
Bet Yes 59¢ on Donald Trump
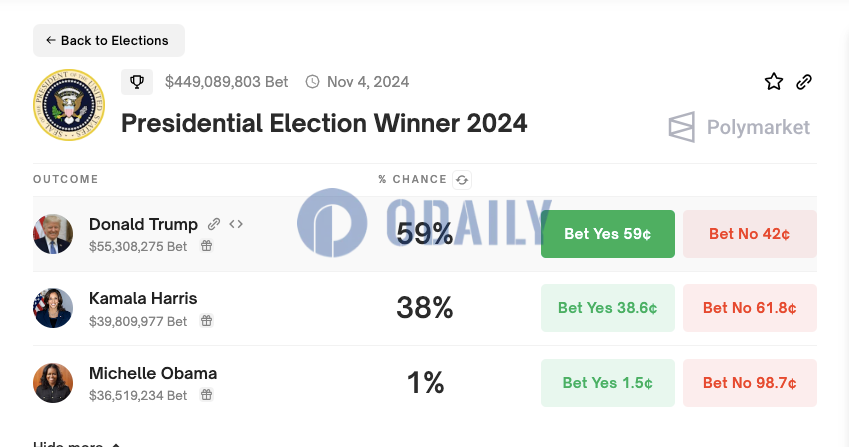[x=608, y=234]
